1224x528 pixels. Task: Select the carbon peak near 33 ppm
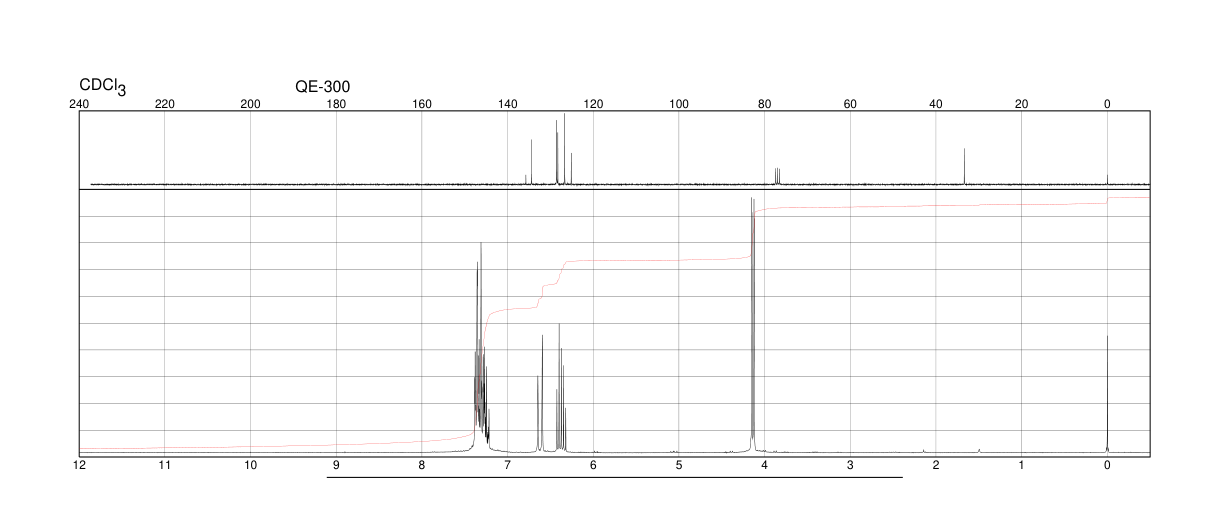click(x=964, y=166)
